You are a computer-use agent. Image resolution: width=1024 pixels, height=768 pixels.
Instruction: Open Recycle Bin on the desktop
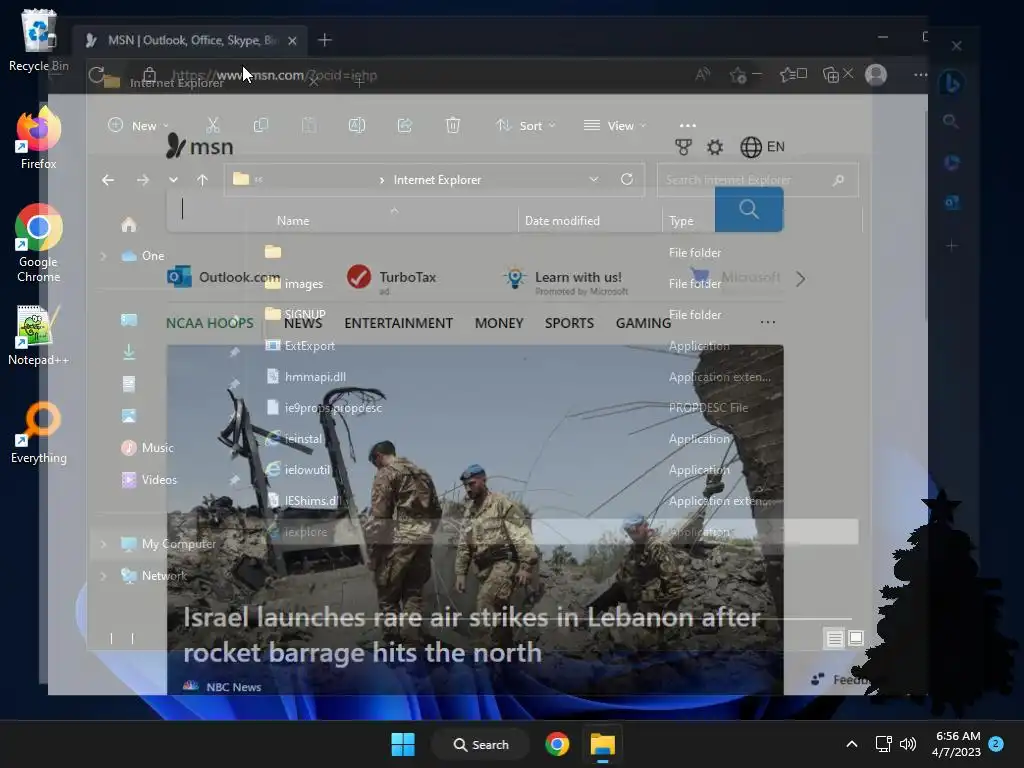click(x=39, y=40)
